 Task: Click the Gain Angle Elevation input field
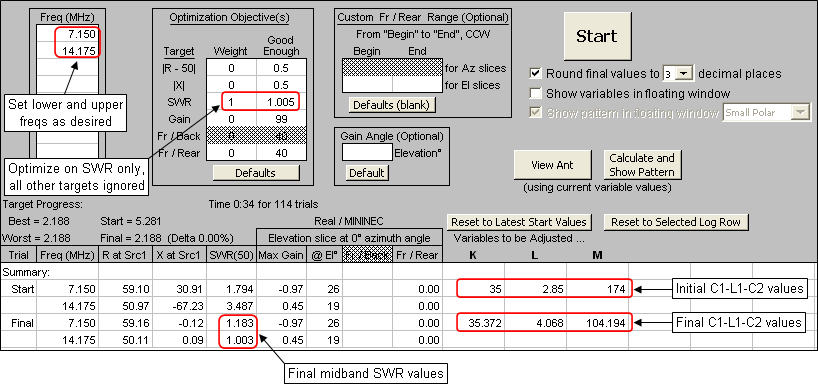pos(367,152)
